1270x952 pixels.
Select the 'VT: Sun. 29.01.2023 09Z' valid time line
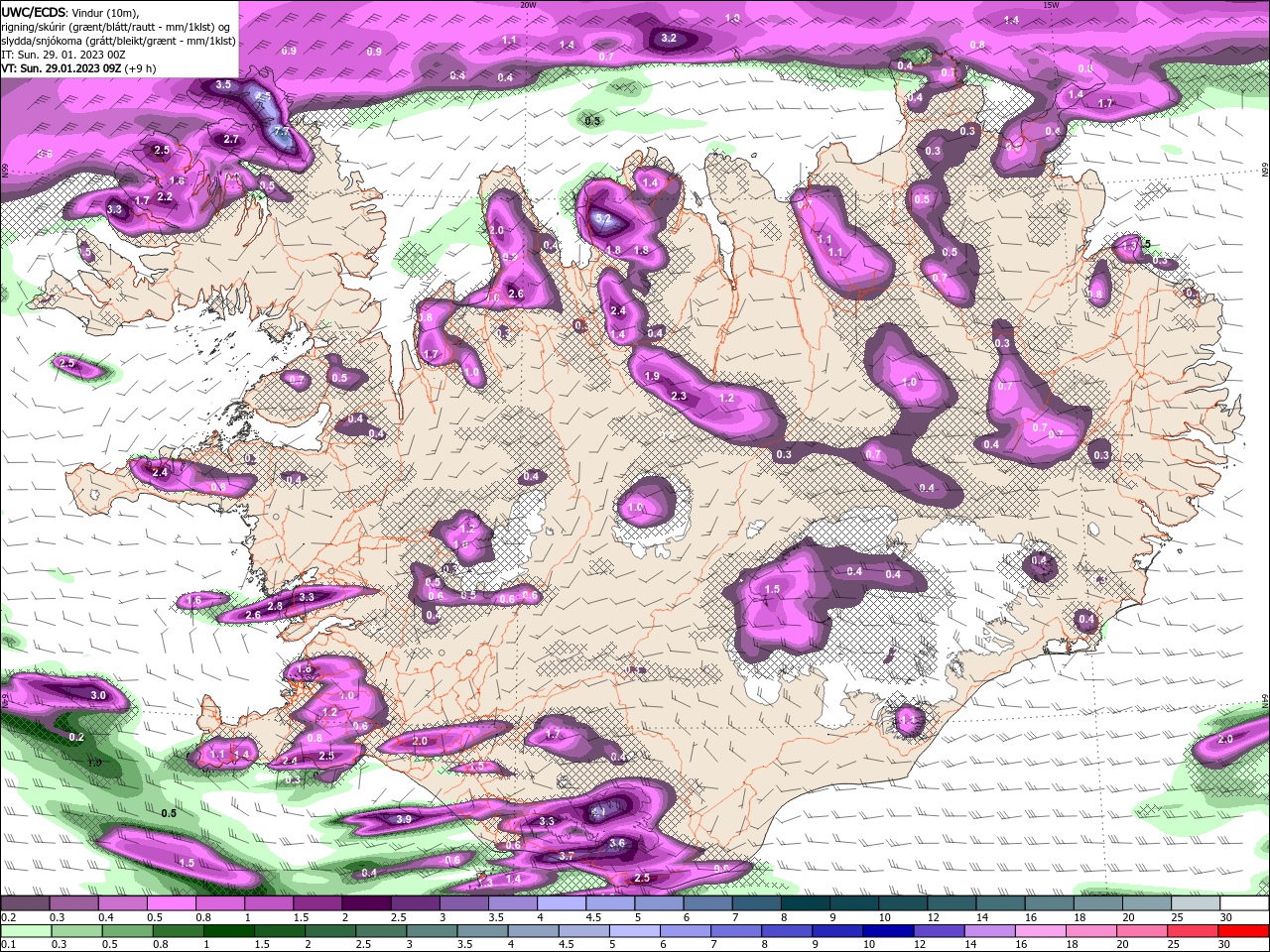click(x=62, y=68)
